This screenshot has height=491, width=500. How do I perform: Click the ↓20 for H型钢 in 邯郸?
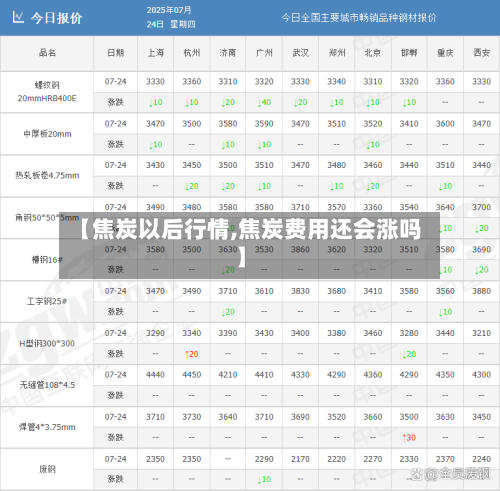[409, 354]
